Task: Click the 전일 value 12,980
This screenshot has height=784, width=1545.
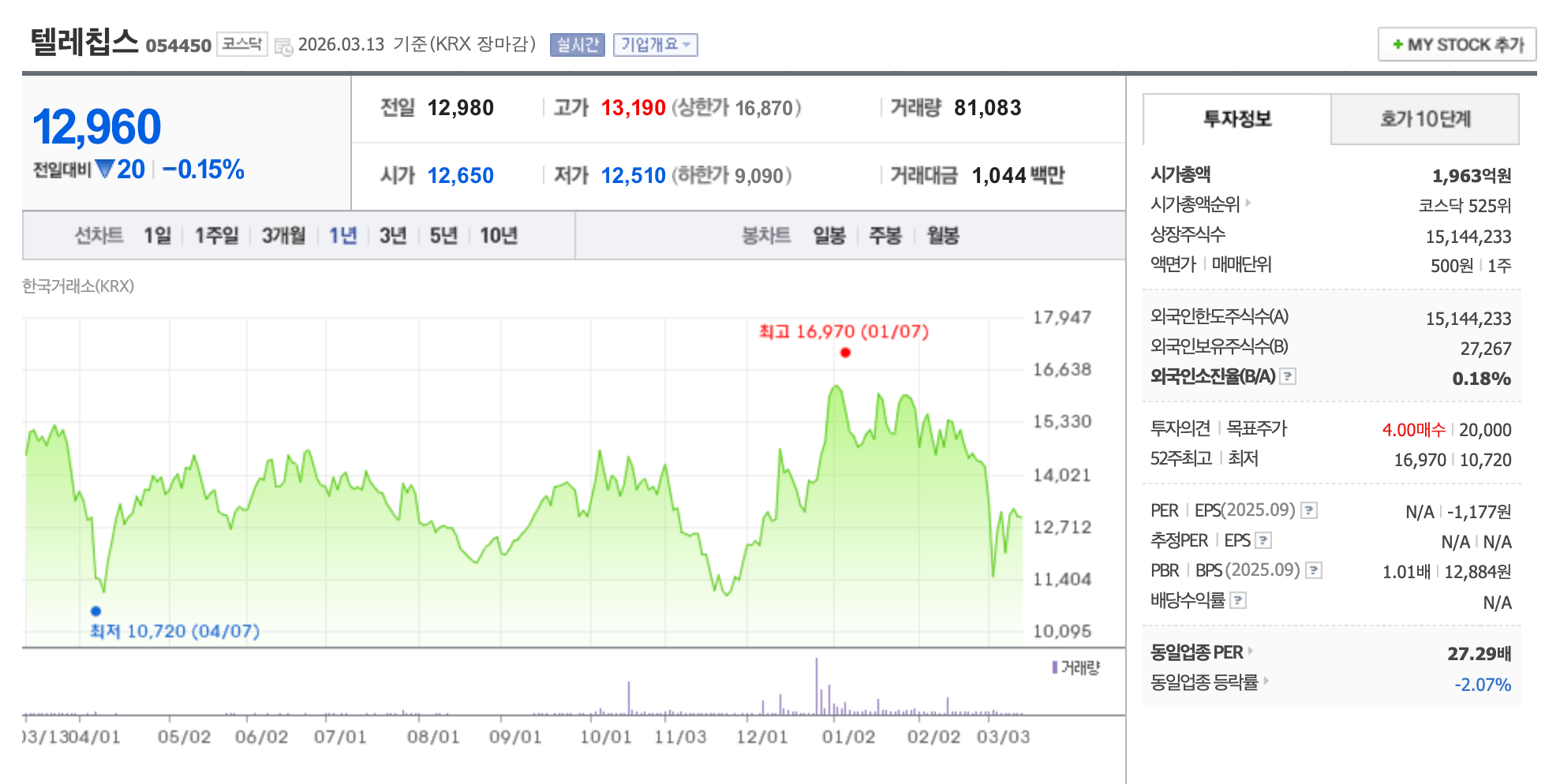Action: coord(461,108)
